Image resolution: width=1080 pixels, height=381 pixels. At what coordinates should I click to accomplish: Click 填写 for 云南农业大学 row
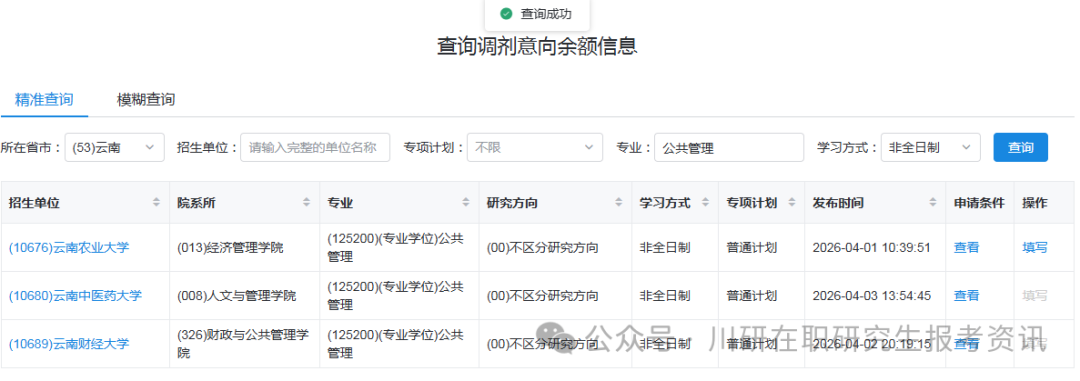click(1035, 247)
